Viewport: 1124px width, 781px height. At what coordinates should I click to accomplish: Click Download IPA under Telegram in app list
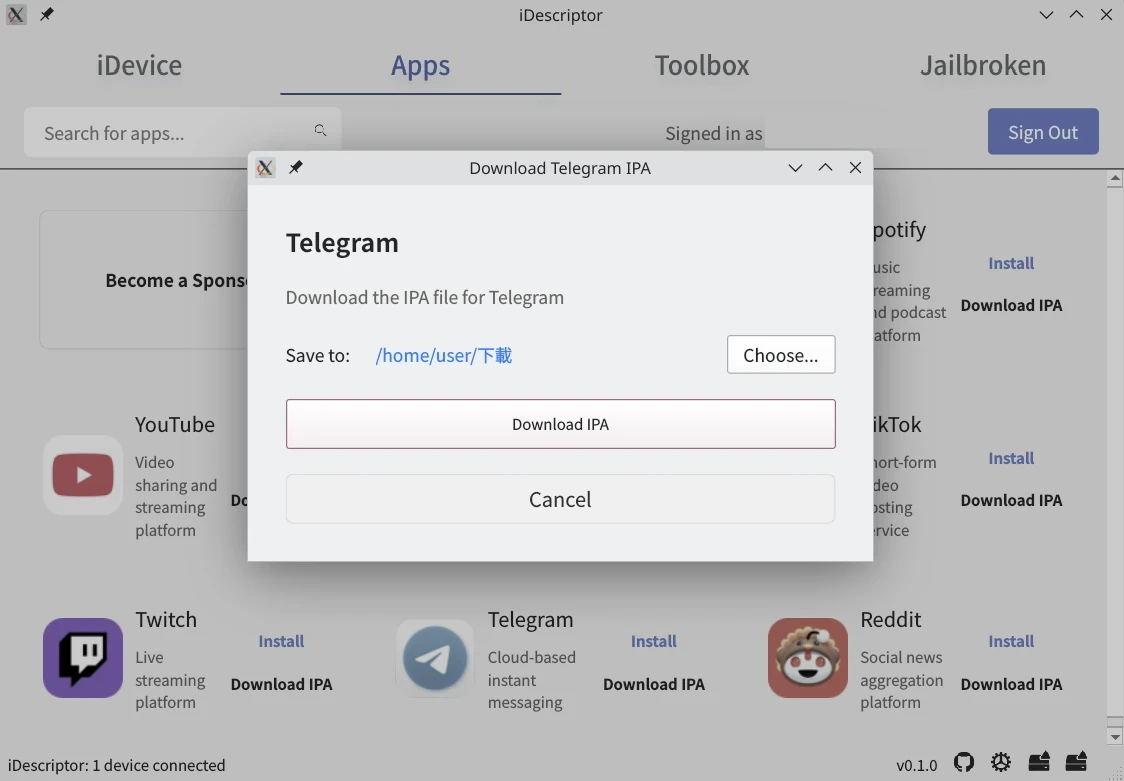point(653,684)
